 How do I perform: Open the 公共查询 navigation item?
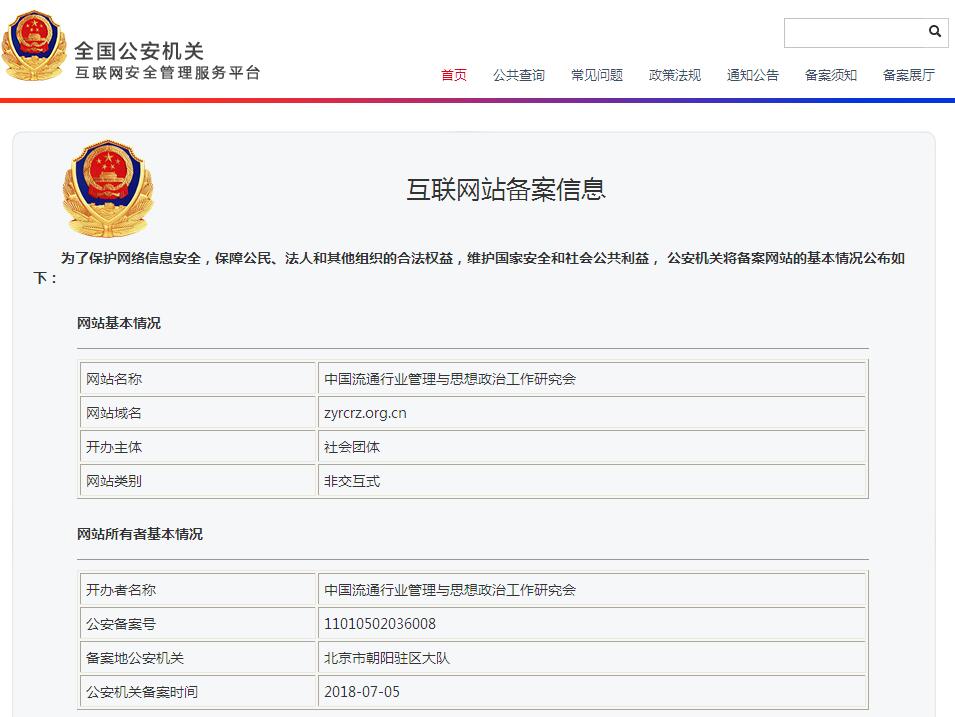pyautogui.click(x=518, y=74)
